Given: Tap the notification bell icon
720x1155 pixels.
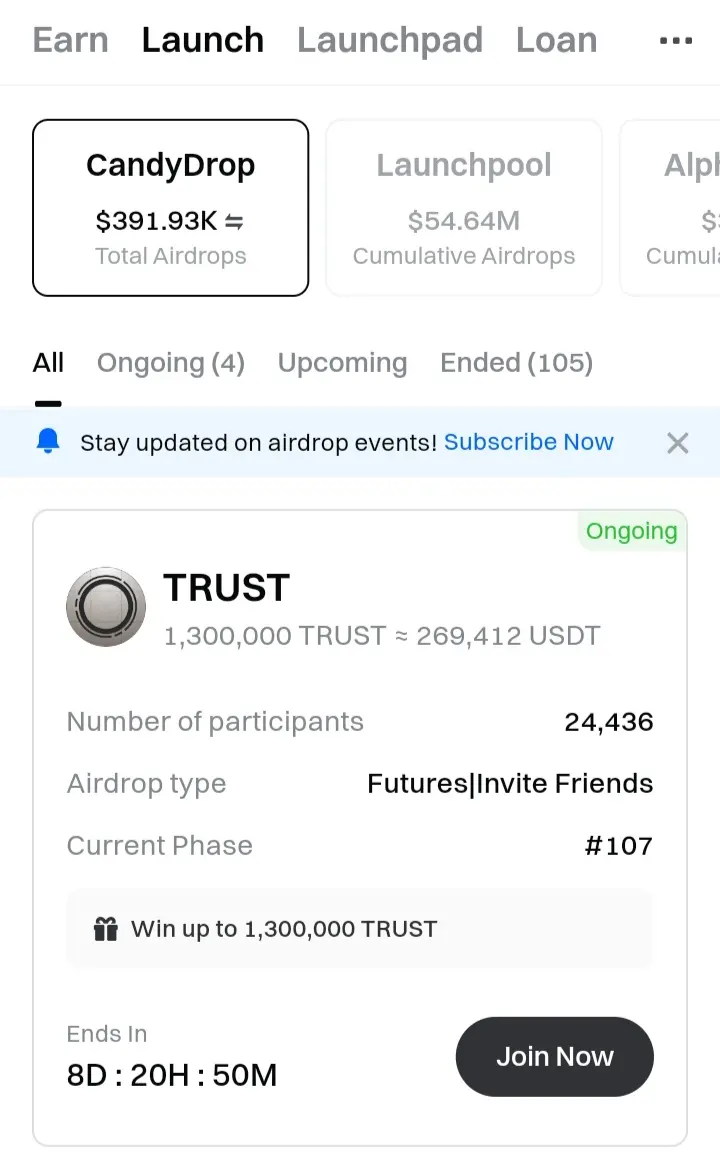Looking at the screenshot, I should click(48, 441).
